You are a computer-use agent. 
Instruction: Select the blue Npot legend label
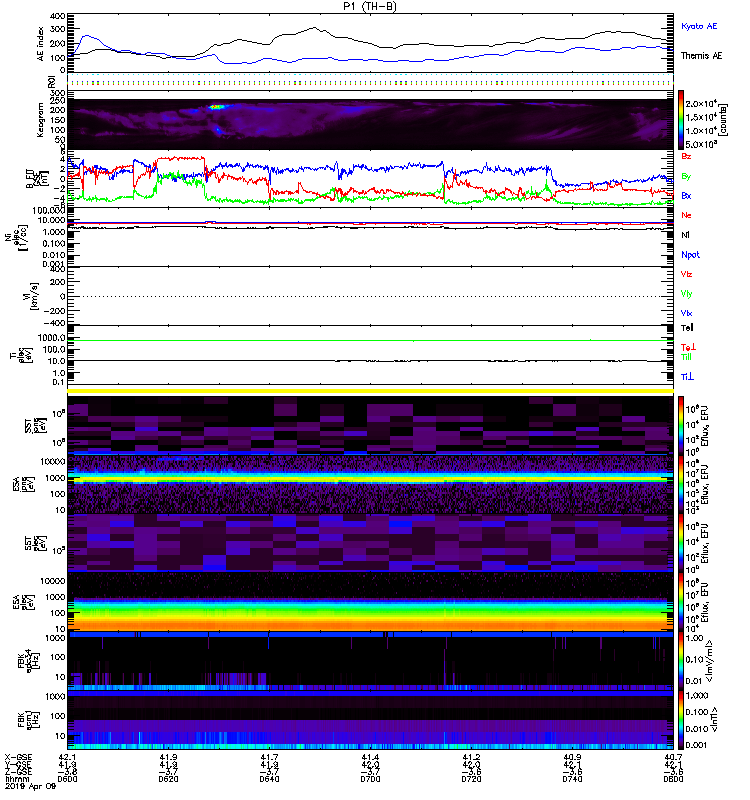(x=690, y=255)
